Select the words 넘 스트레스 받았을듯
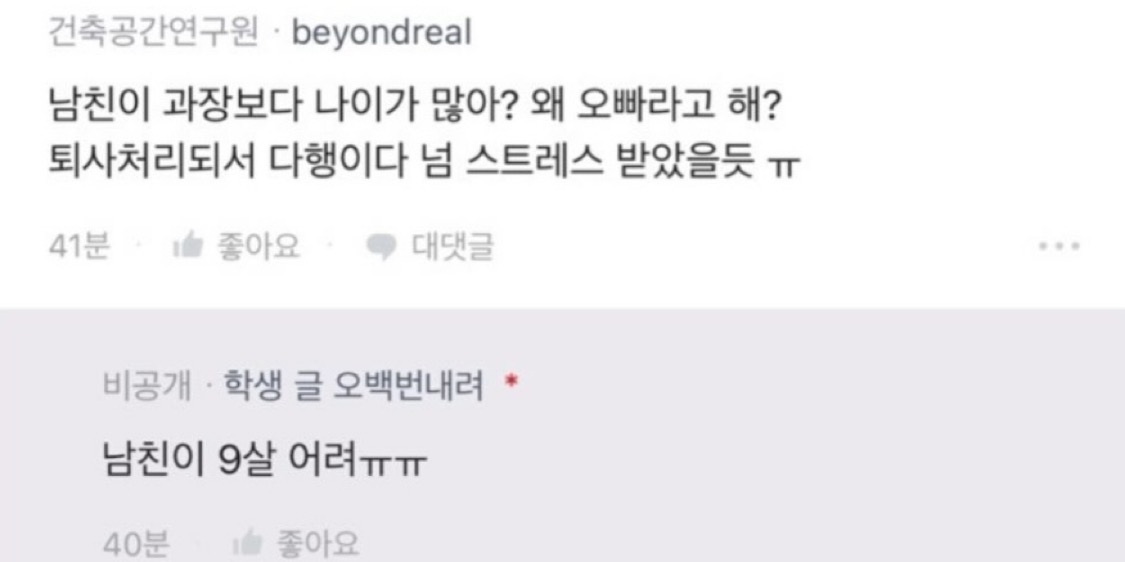The height and width of the screenshot is (562, 1125). point(599,164)
